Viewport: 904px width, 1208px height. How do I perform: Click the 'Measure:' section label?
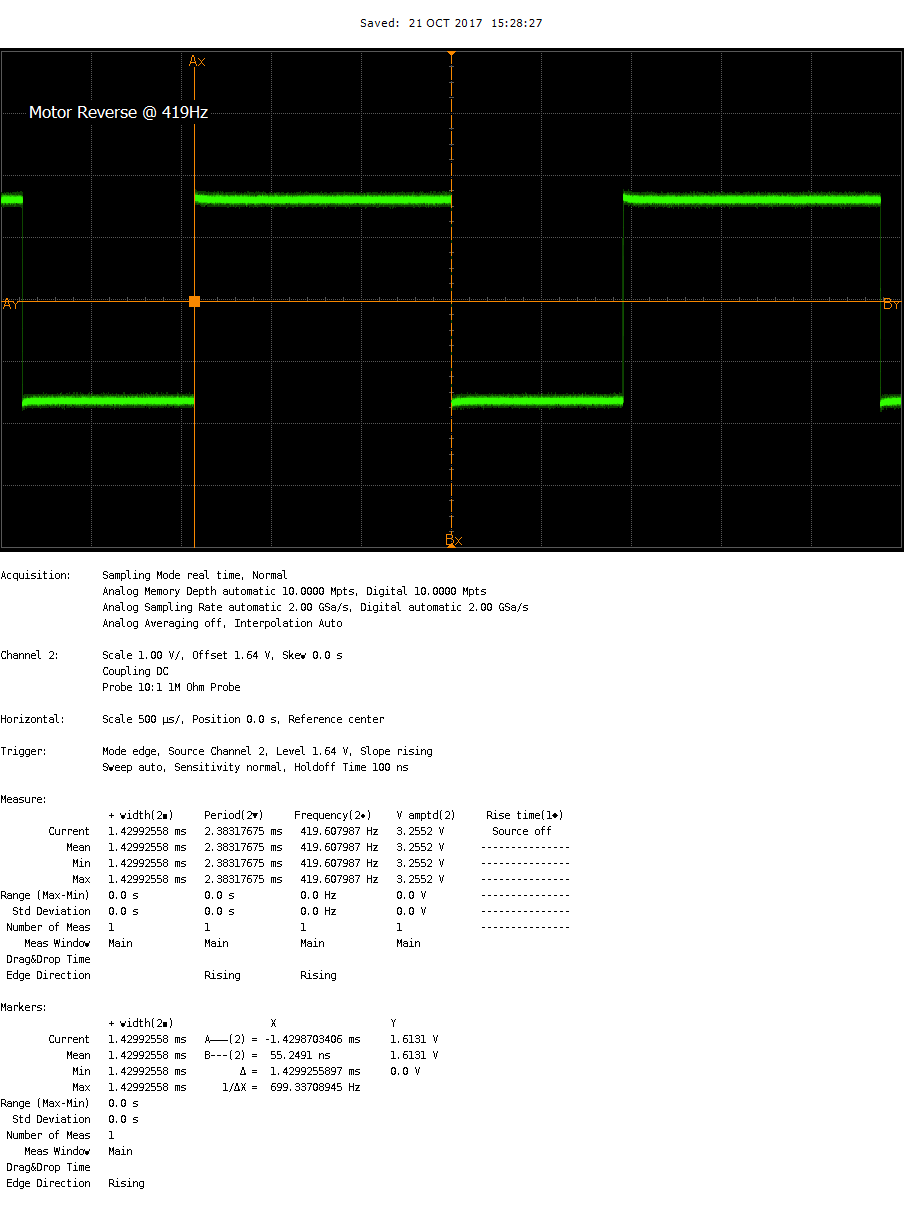(24, 799)
